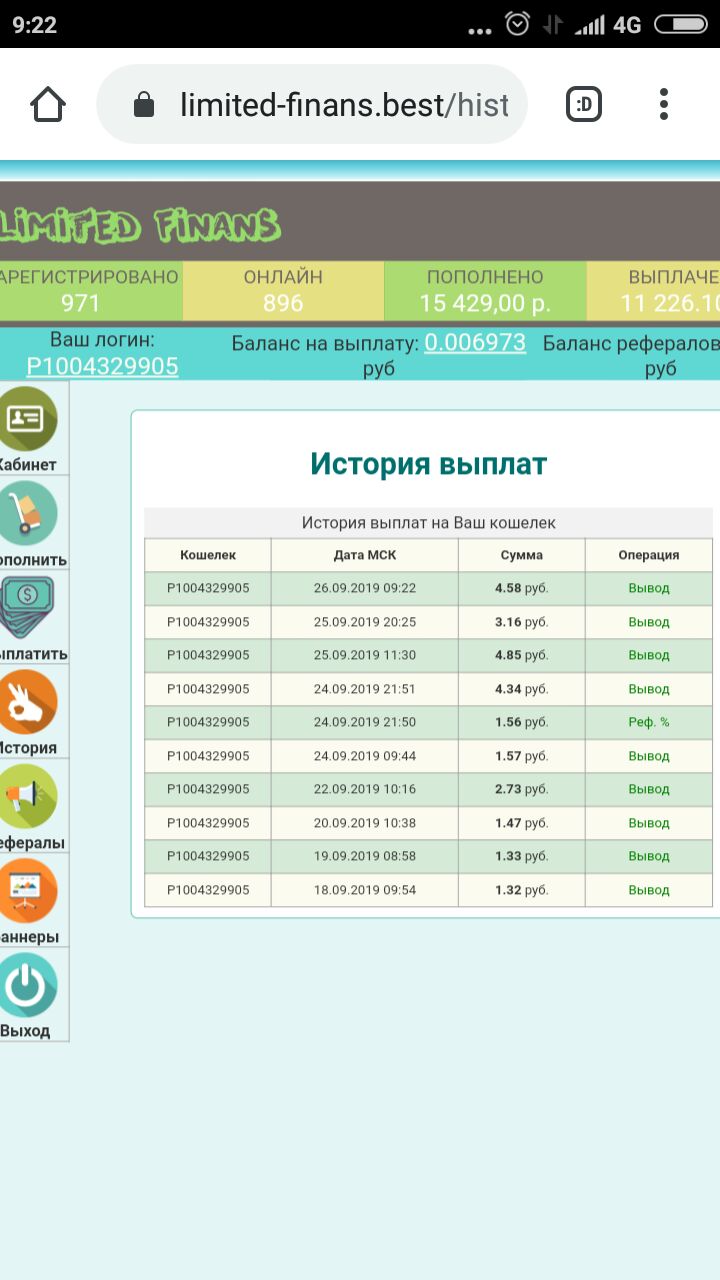The height and width of the screenshot is (1280, 720).
Task: Click the Реф. % operation cell
Action: point(649,722)
